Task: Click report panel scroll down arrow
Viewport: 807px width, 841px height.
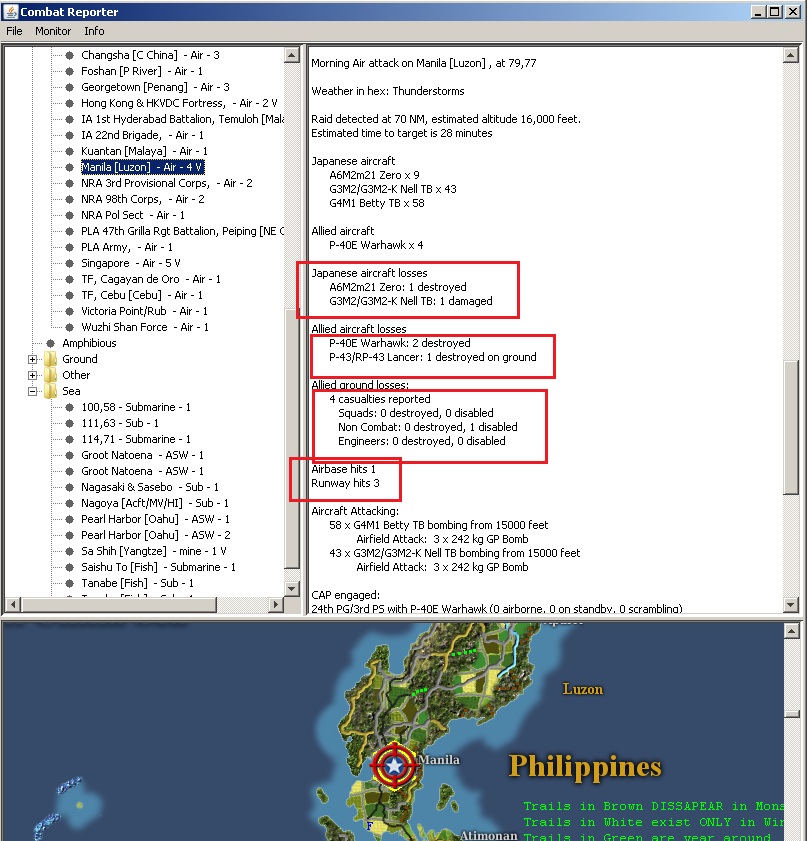Action: [x=791, y=604]
